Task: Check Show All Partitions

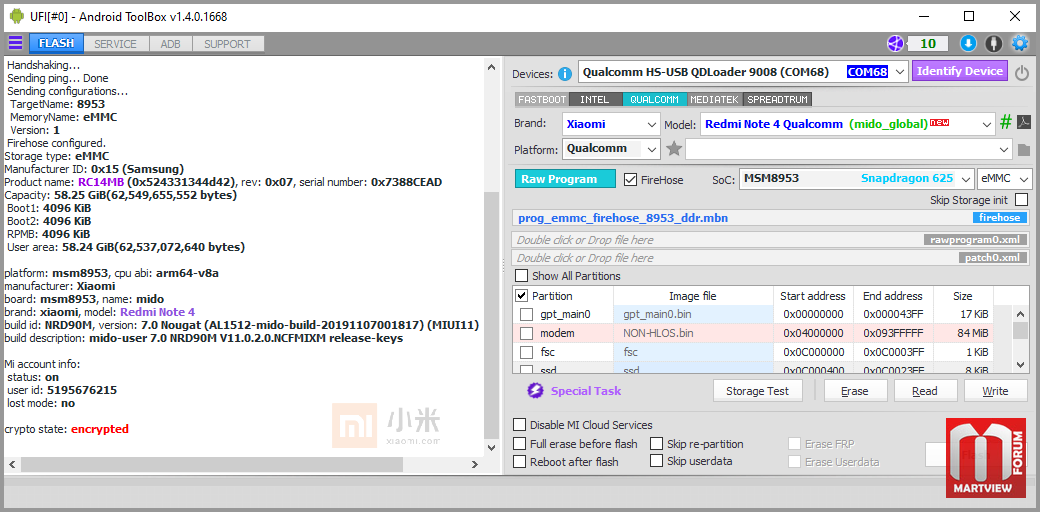Action: (522, 276)
